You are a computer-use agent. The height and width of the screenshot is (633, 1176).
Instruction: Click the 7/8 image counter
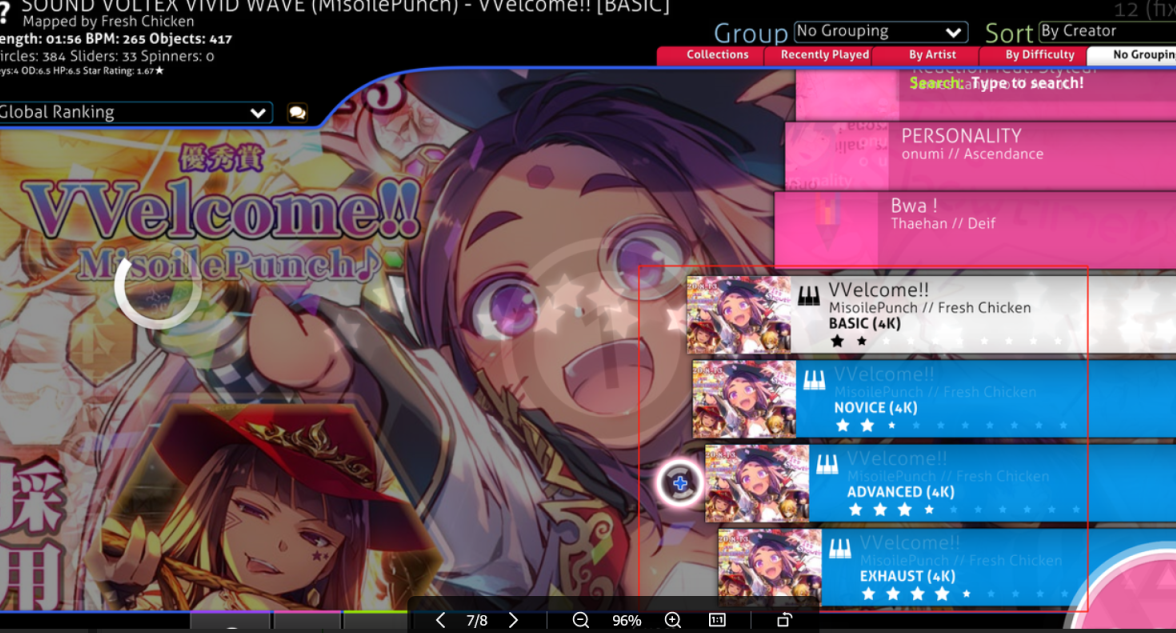(x=477, y=620)
